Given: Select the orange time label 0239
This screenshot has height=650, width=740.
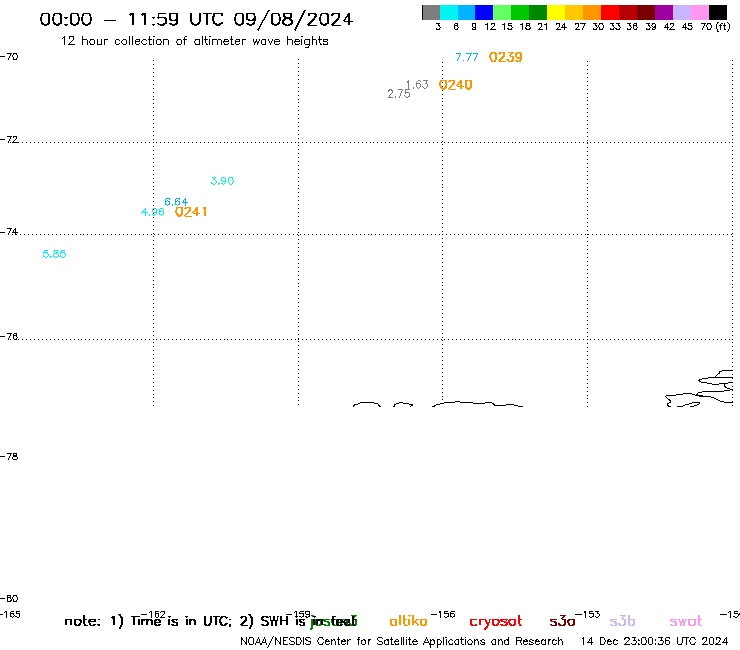Looking at the screenshot, I should (x=505, y=57).
